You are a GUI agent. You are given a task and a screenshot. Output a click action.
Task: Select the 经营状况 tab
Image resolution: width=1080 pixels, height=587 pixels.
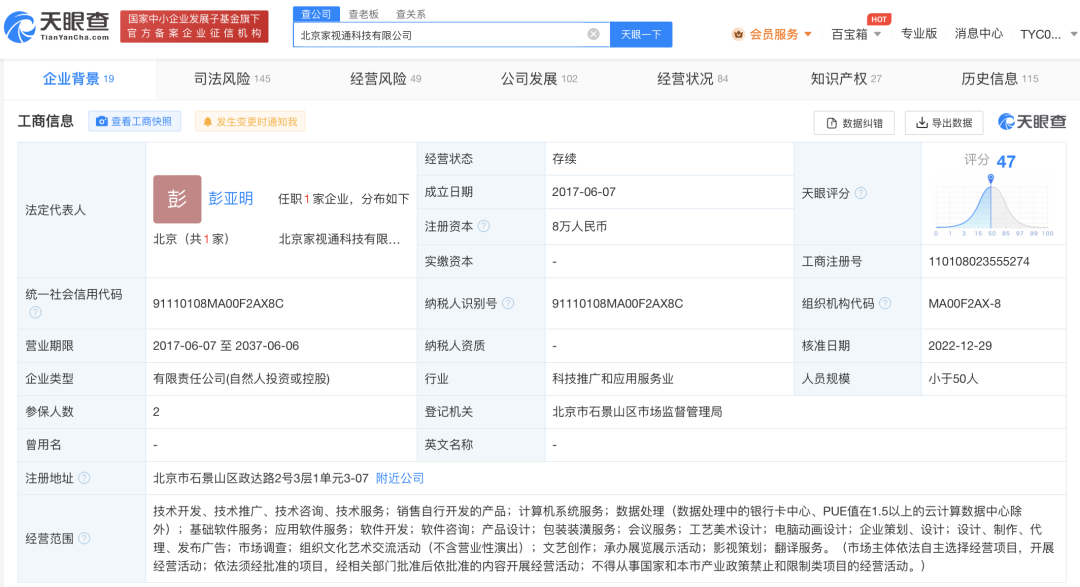tap(692, 79)
